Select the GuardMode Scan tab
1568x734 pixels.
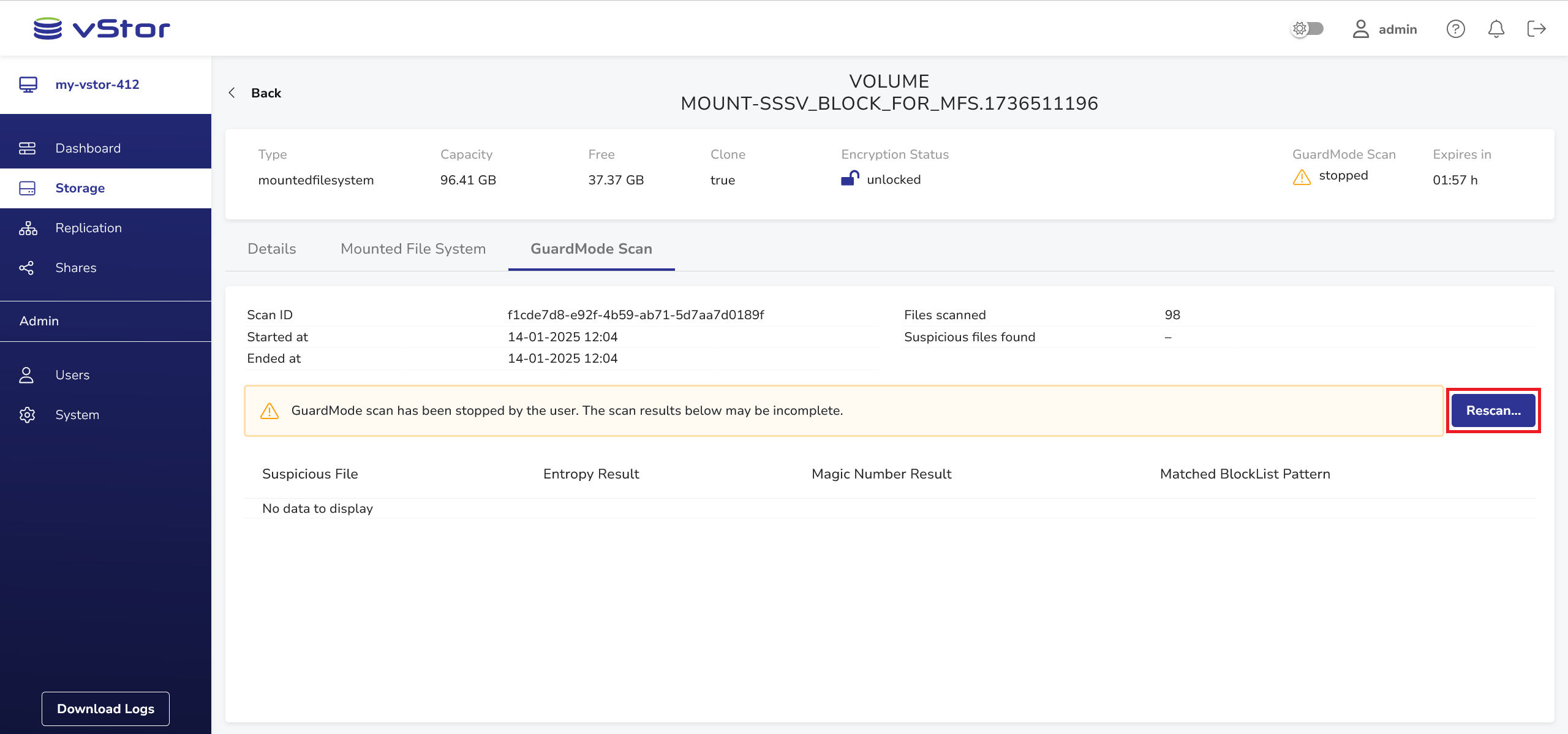[591, 249]
